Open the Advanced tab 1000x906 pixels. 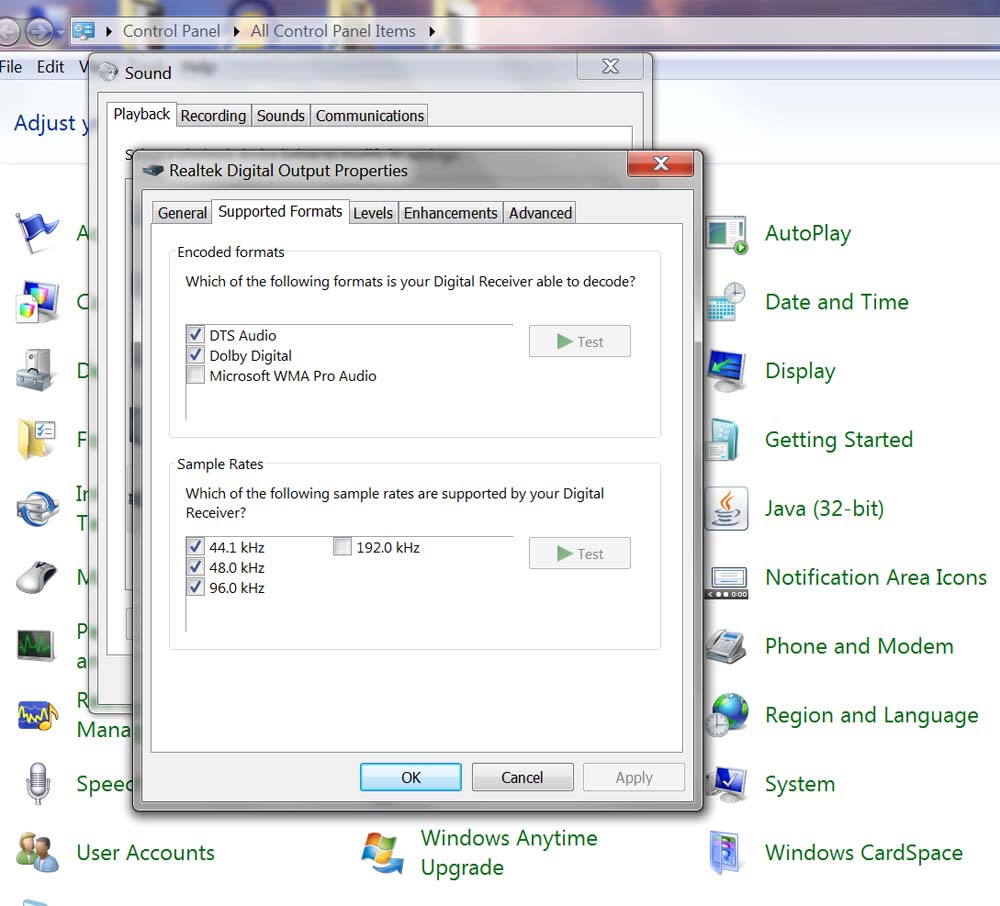point(540,213)
